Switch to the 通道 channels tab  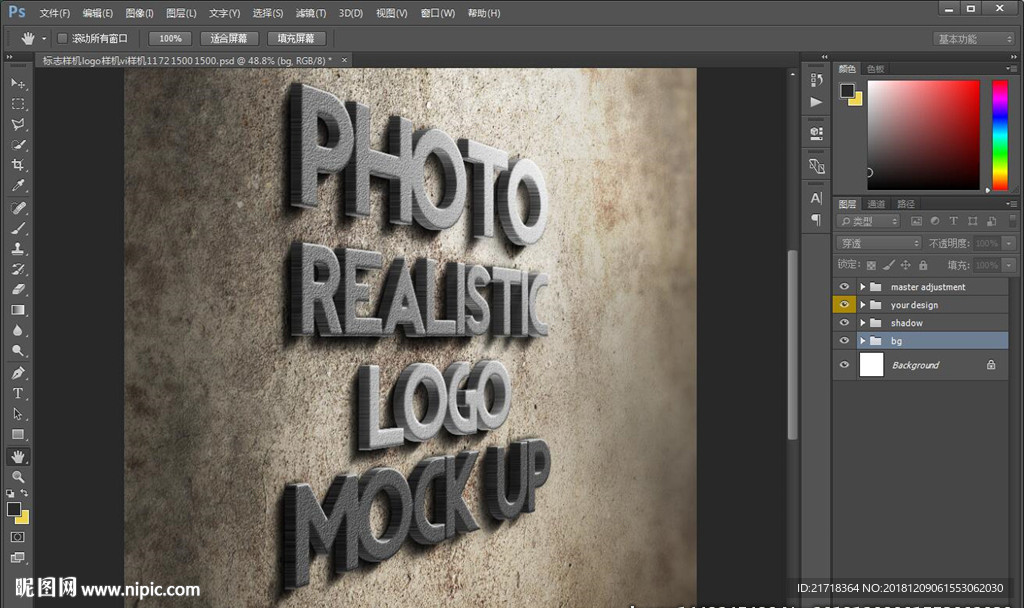coord(876,204)
